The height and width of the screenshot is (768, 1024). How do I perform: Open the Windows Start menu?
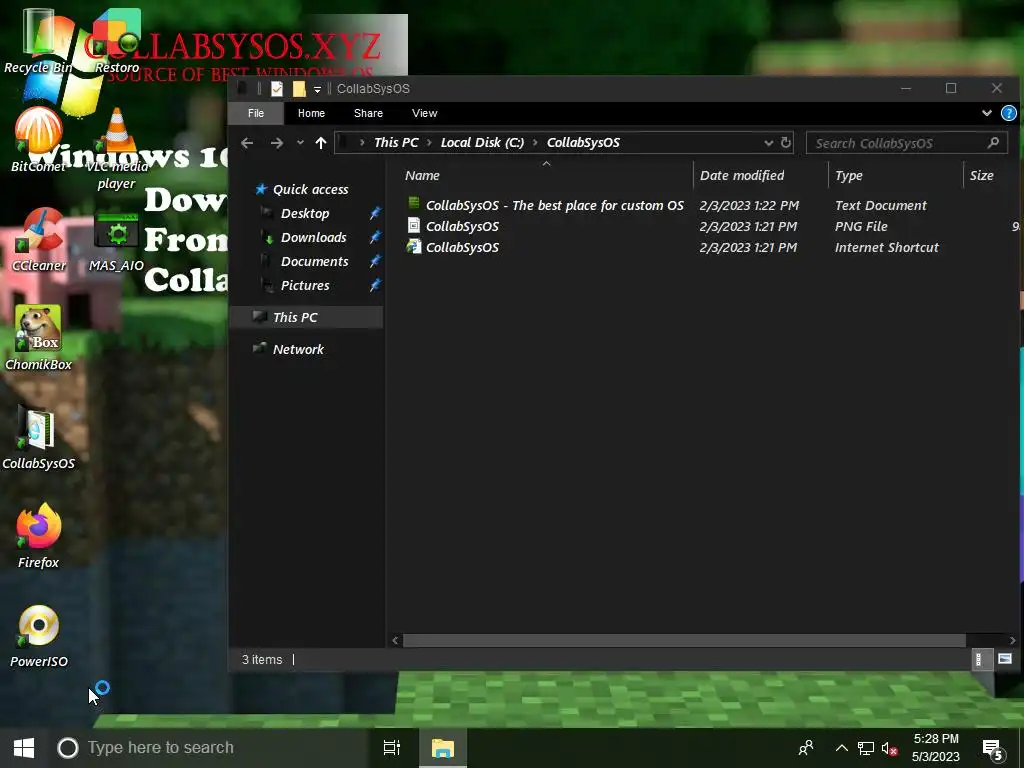pos(24,748)
